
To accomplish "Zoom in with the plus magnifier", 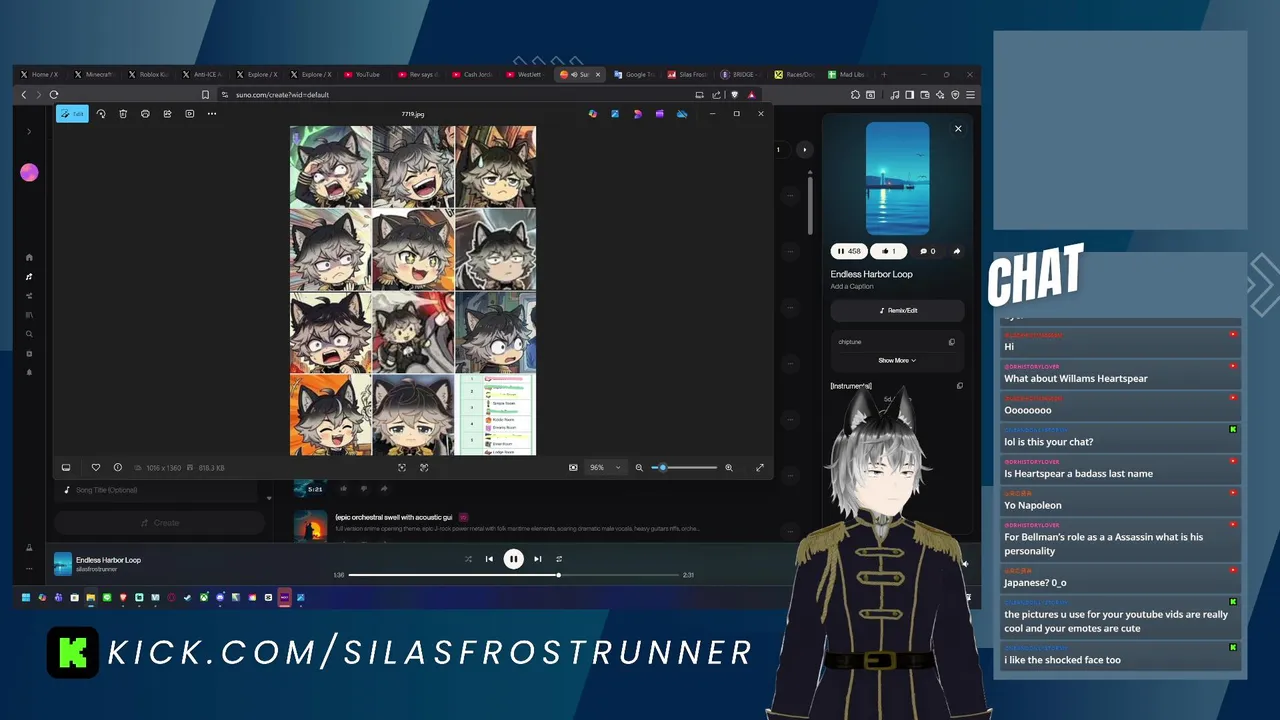I will point(729,467).
